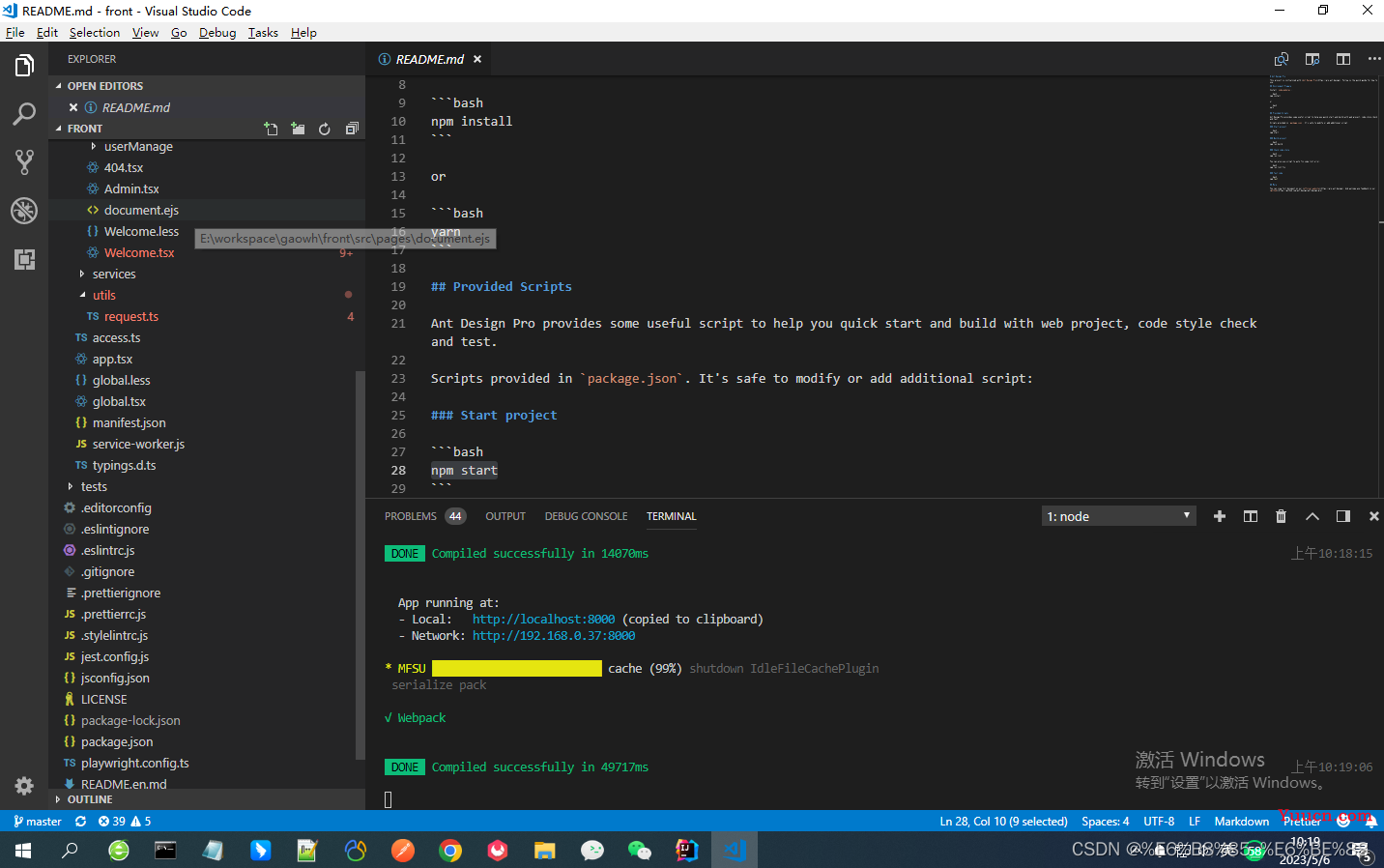Click the New File icon in FRONT
1384x868 pixels.
[271, 129]
